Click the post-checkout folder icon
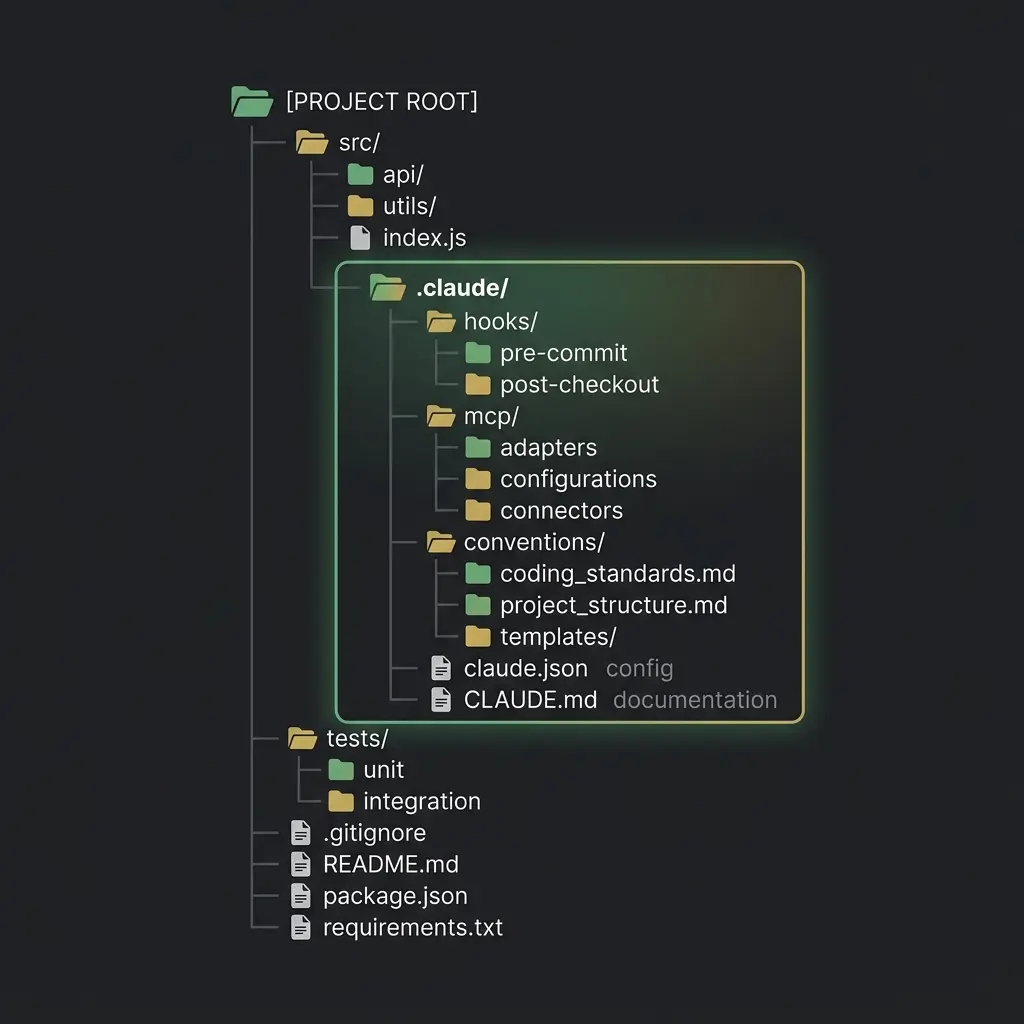Viewport: 1024px width, 1024px height. pos(478,385)
